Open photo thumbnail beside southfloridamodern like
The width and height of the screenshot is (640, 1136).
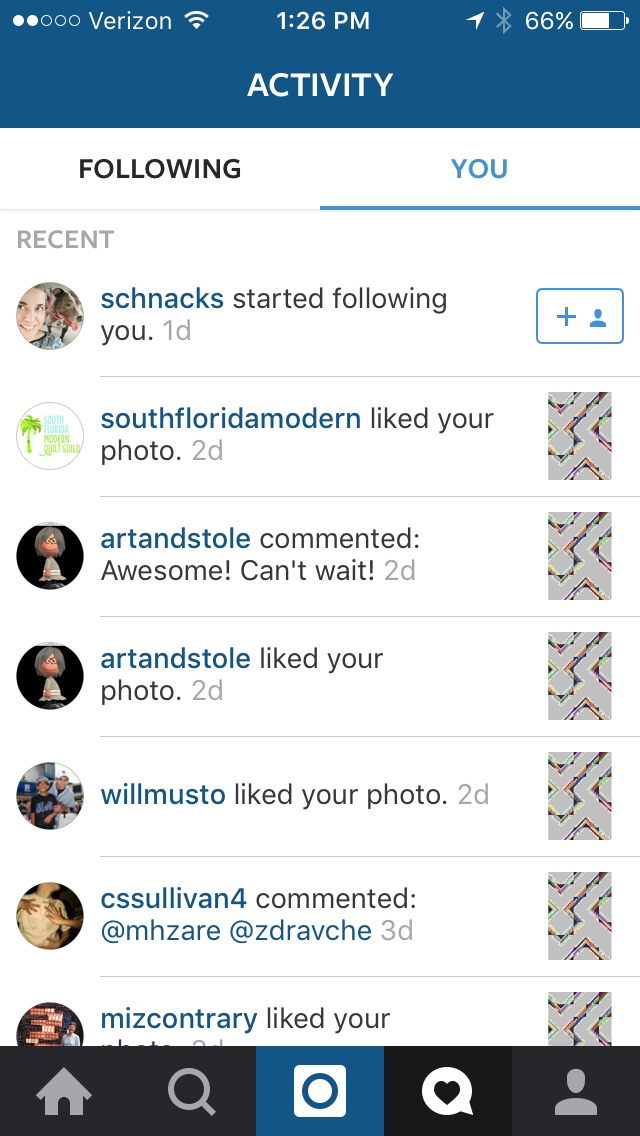click(x=579, y=436)
